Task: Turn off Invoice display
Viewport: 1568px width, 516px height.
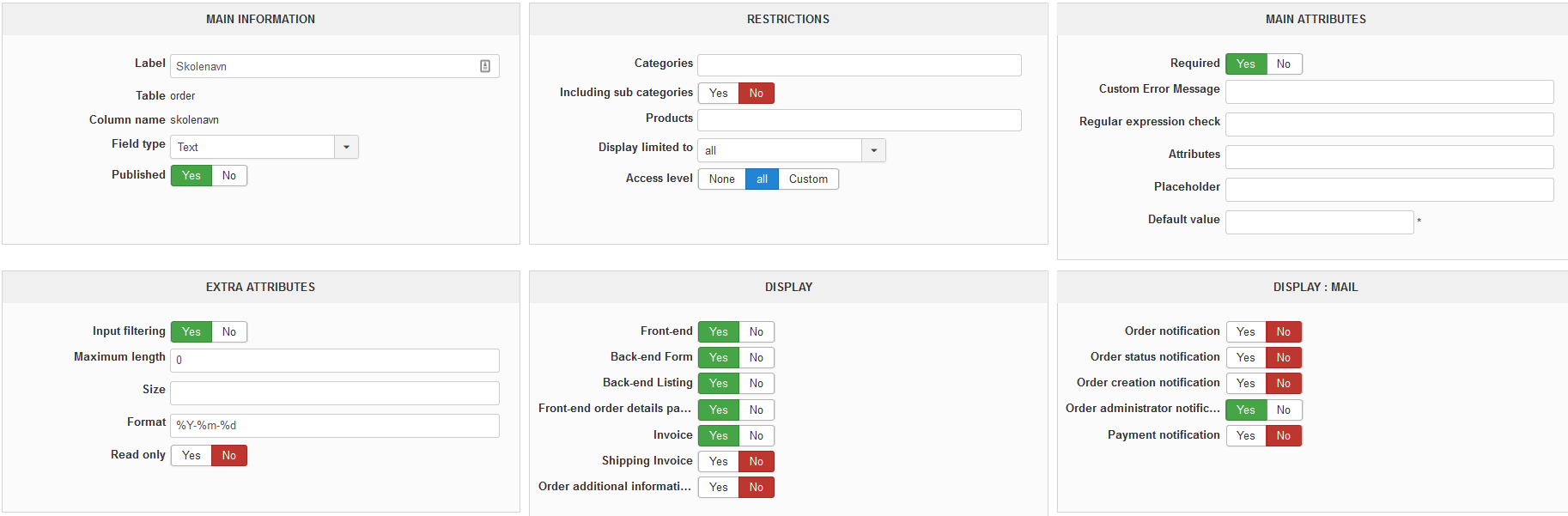Action: (x=757, y=436)
